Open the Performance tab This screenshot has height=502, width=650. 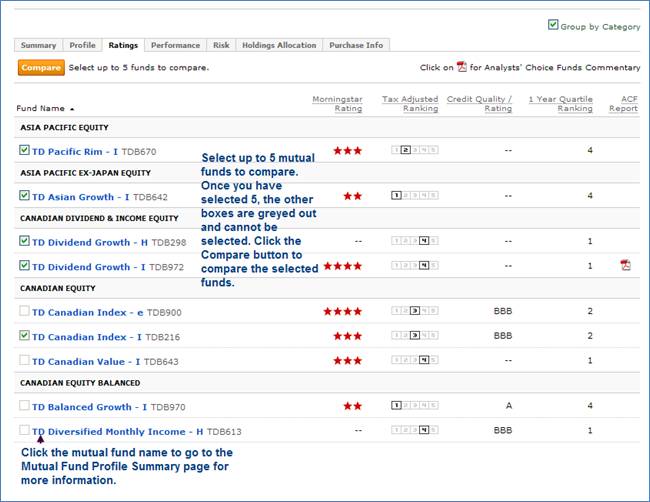coord(175,45)
